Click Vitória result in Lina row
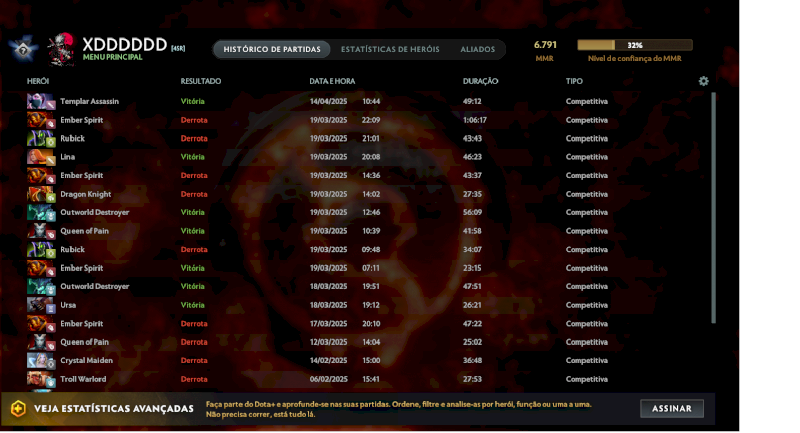 [x=192, y=157]
